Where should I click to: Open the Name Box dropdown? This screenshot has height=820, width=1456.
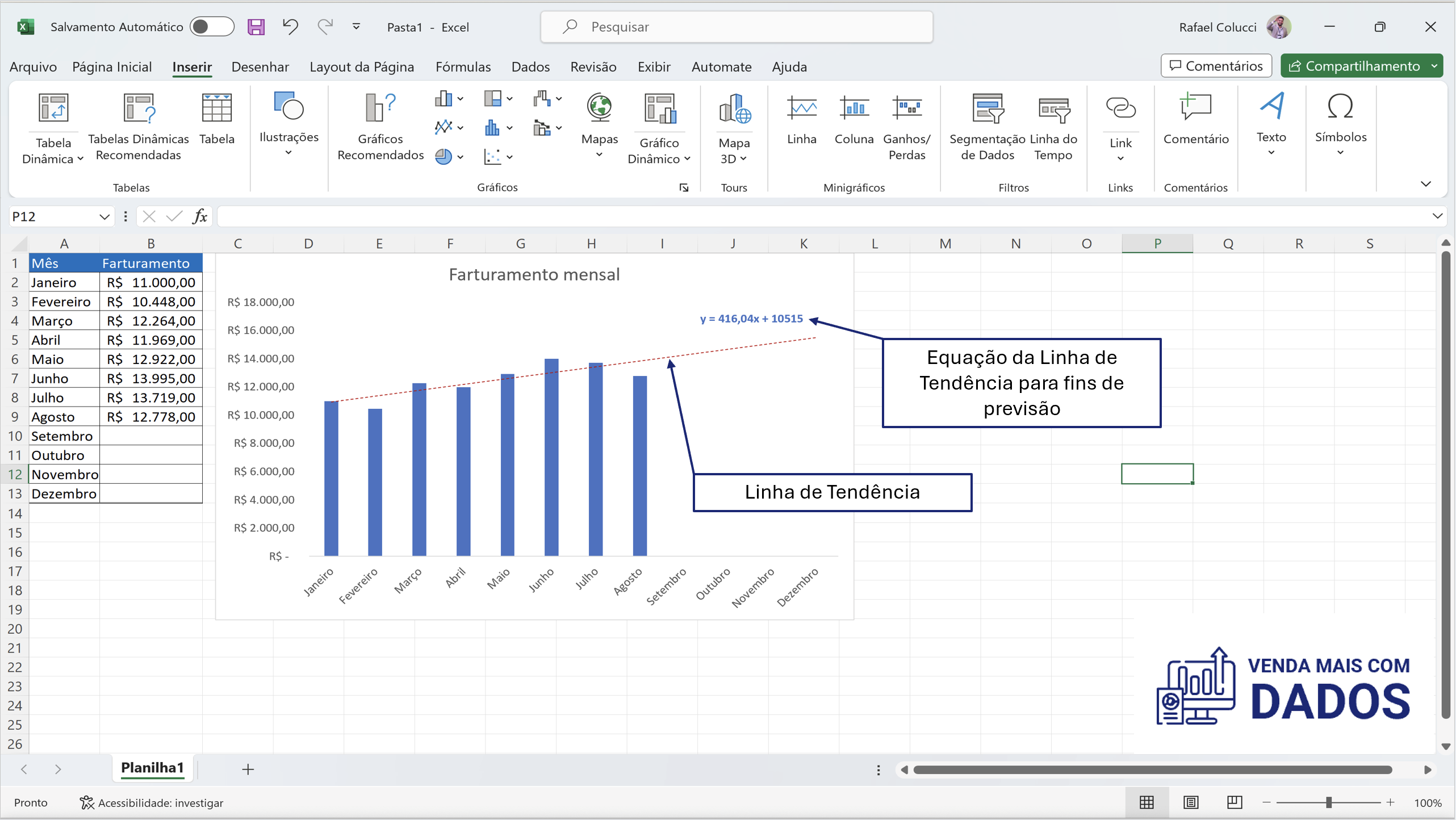(104, 216)
